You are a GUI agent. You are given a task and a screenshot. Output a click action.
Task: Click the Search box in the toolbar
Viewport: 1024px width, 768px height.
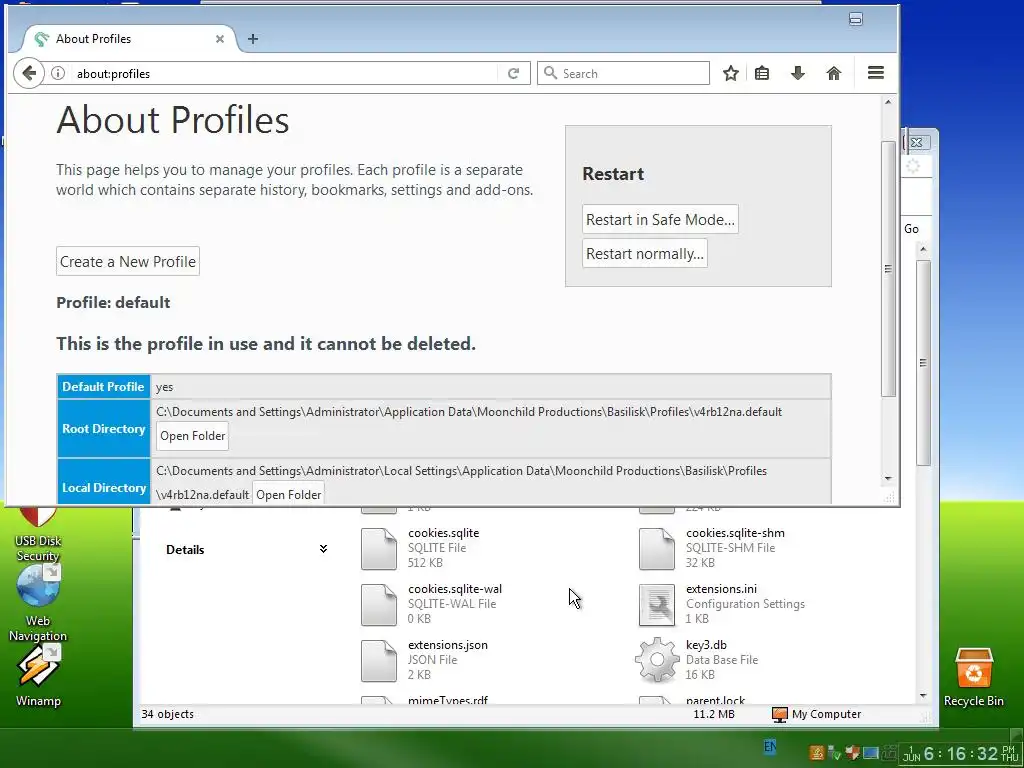(x=623, y=73)
